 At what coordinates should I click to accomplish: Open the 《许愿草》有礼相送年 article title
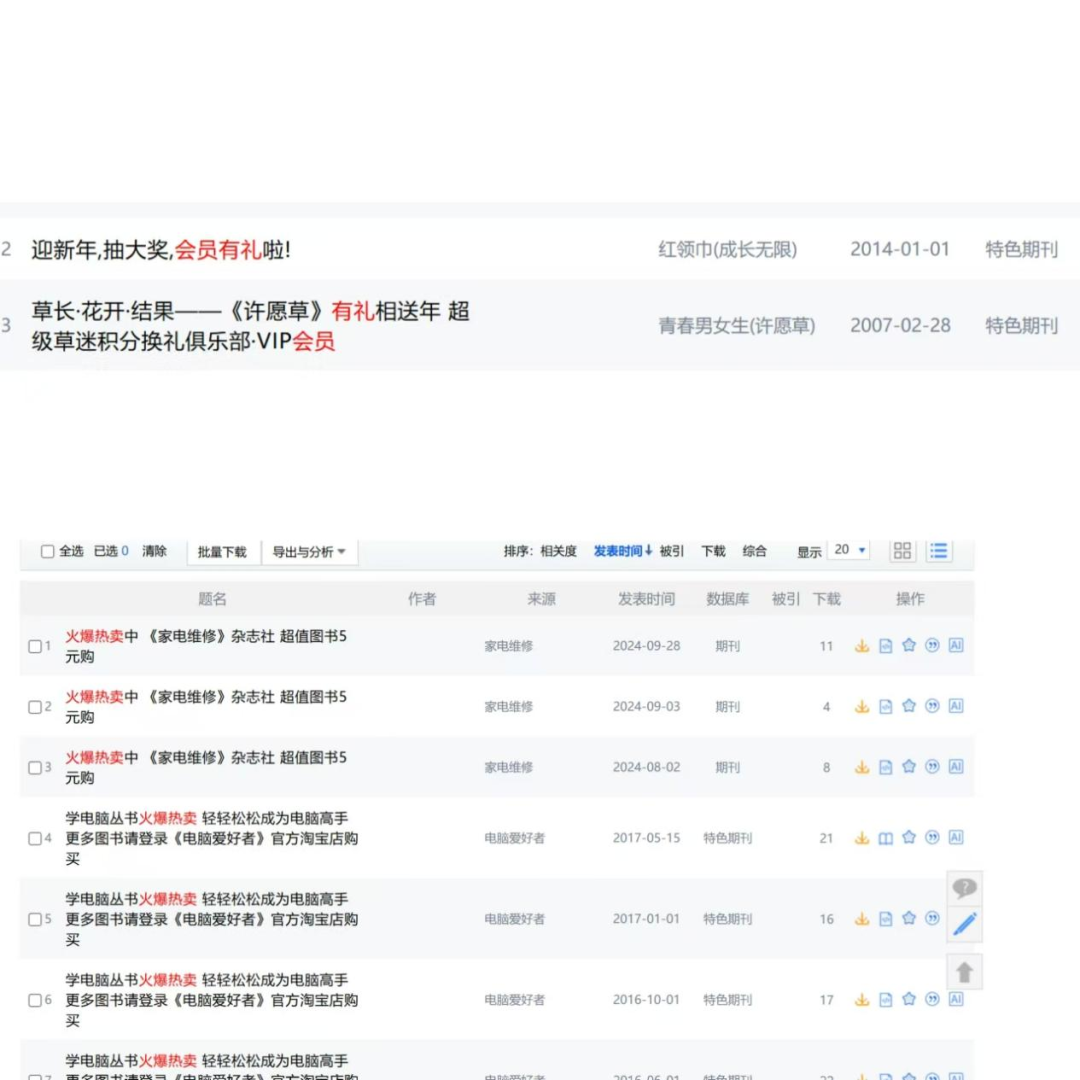point(251,326)
